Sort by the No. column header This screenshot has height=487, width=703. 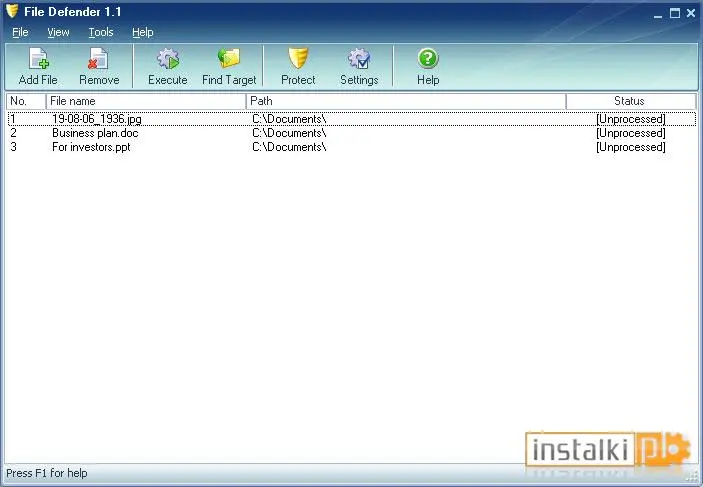click(26, 101)
